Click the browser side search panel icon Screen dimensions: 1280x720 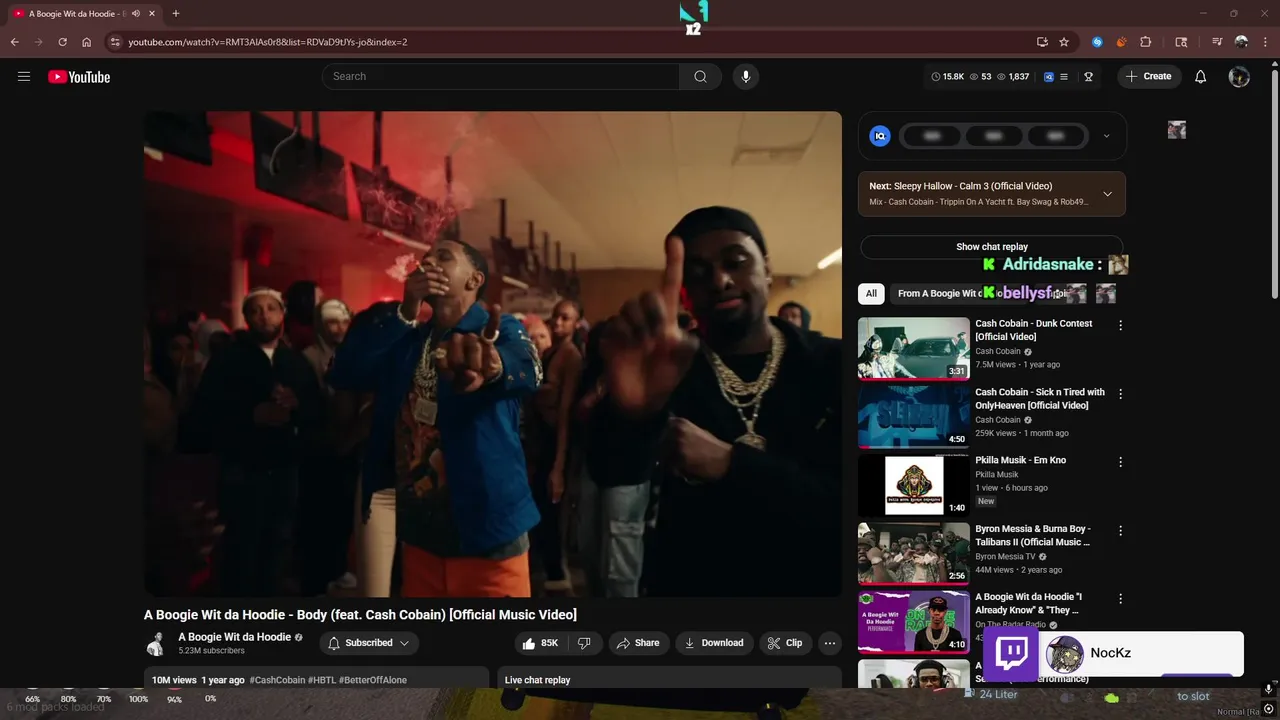(1181, 42)
